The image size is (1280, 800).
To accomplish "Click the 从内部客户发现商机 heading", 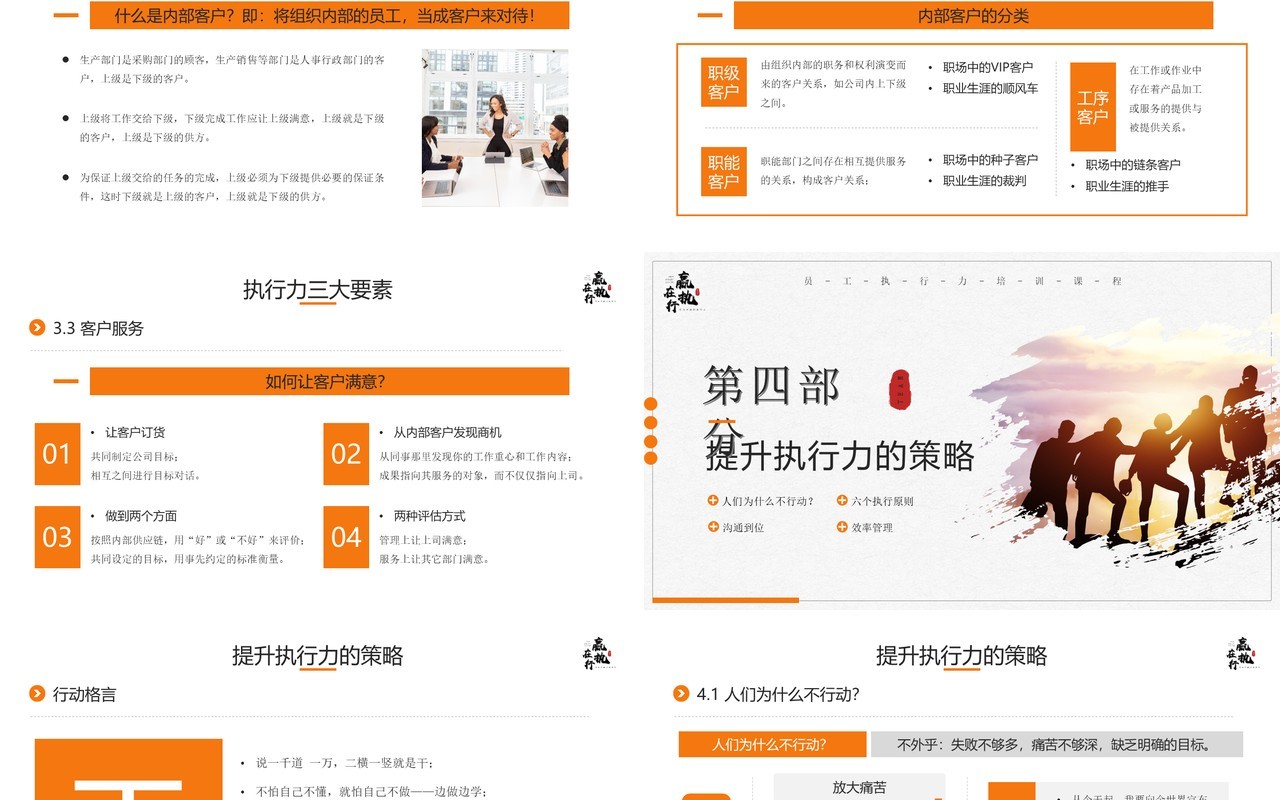I will coord(448,432).
